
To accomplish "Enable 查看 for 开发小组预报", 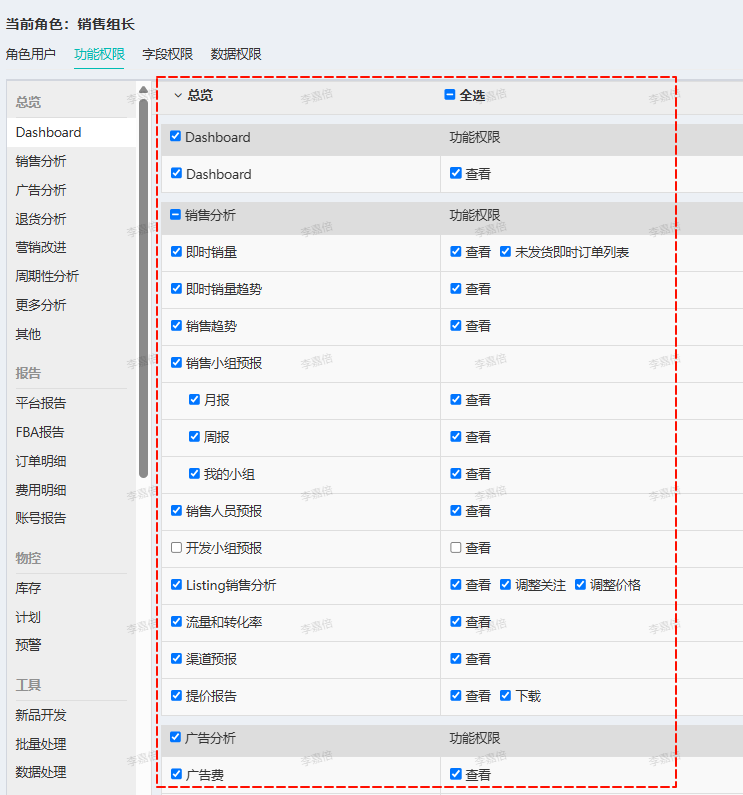I will [455, 548].
